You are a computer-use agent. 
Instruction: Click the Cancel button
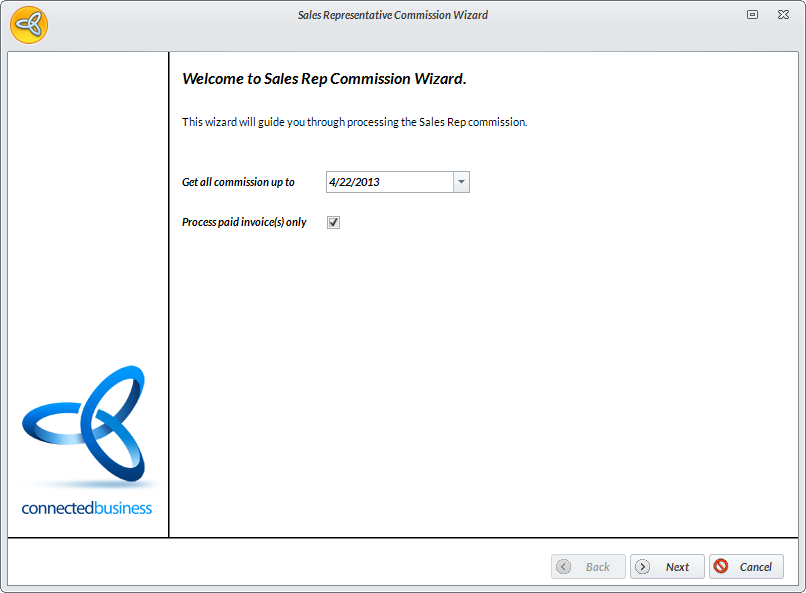(x=746, y=566)
